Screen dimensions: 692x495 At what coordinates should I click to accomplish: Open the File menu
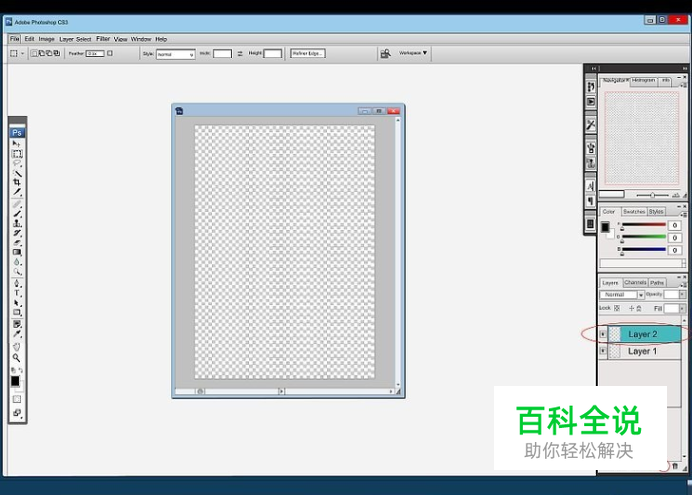[x=15, y=39]
